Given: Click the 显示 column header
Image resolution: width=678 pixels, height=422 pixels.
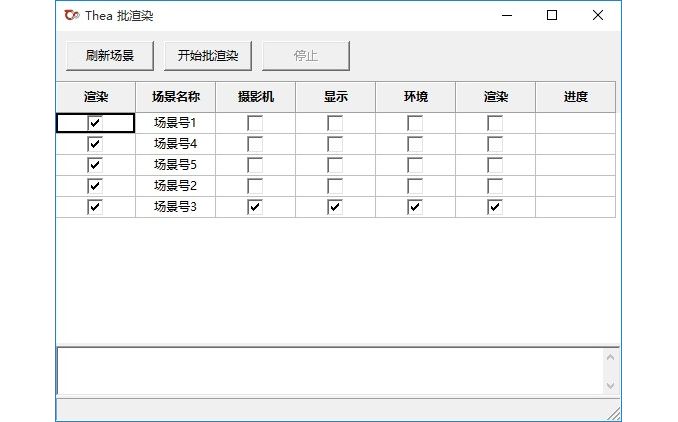Looking at the screenshot, I should (x=336, y=97).
